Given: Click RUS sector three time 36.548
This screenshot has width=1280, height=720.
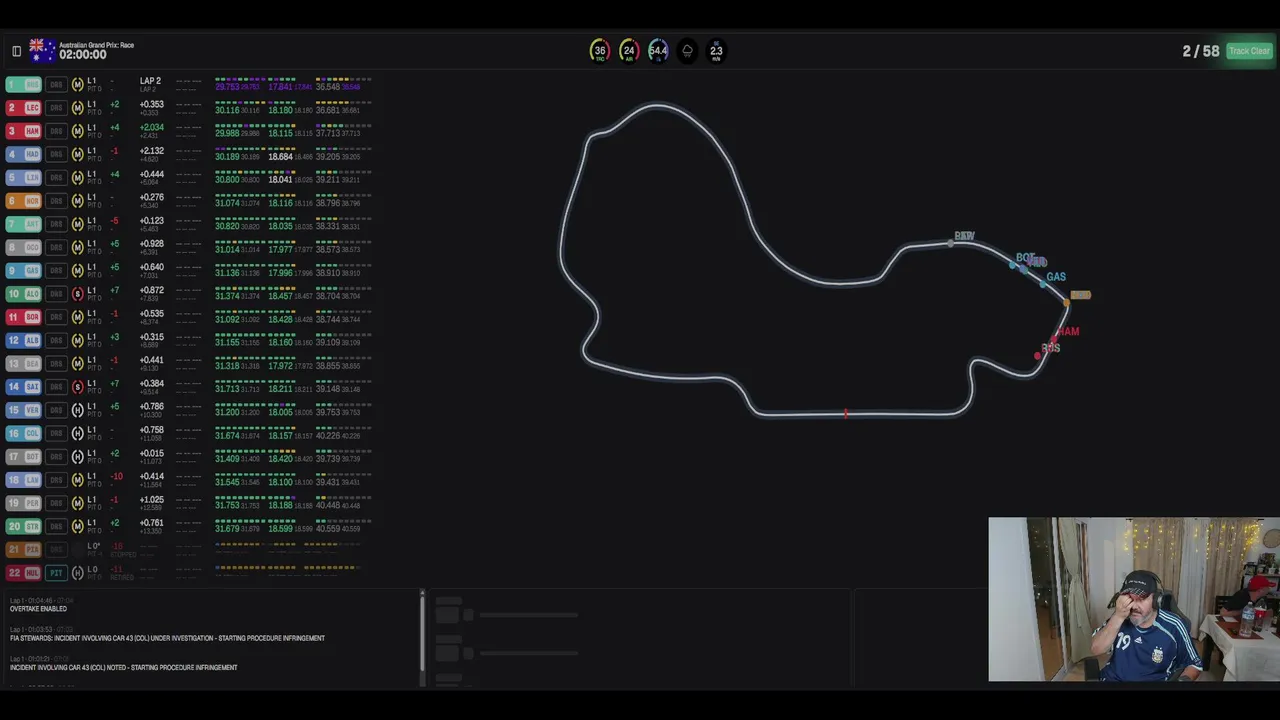Looking at the screenshot, I should (328, 87).
